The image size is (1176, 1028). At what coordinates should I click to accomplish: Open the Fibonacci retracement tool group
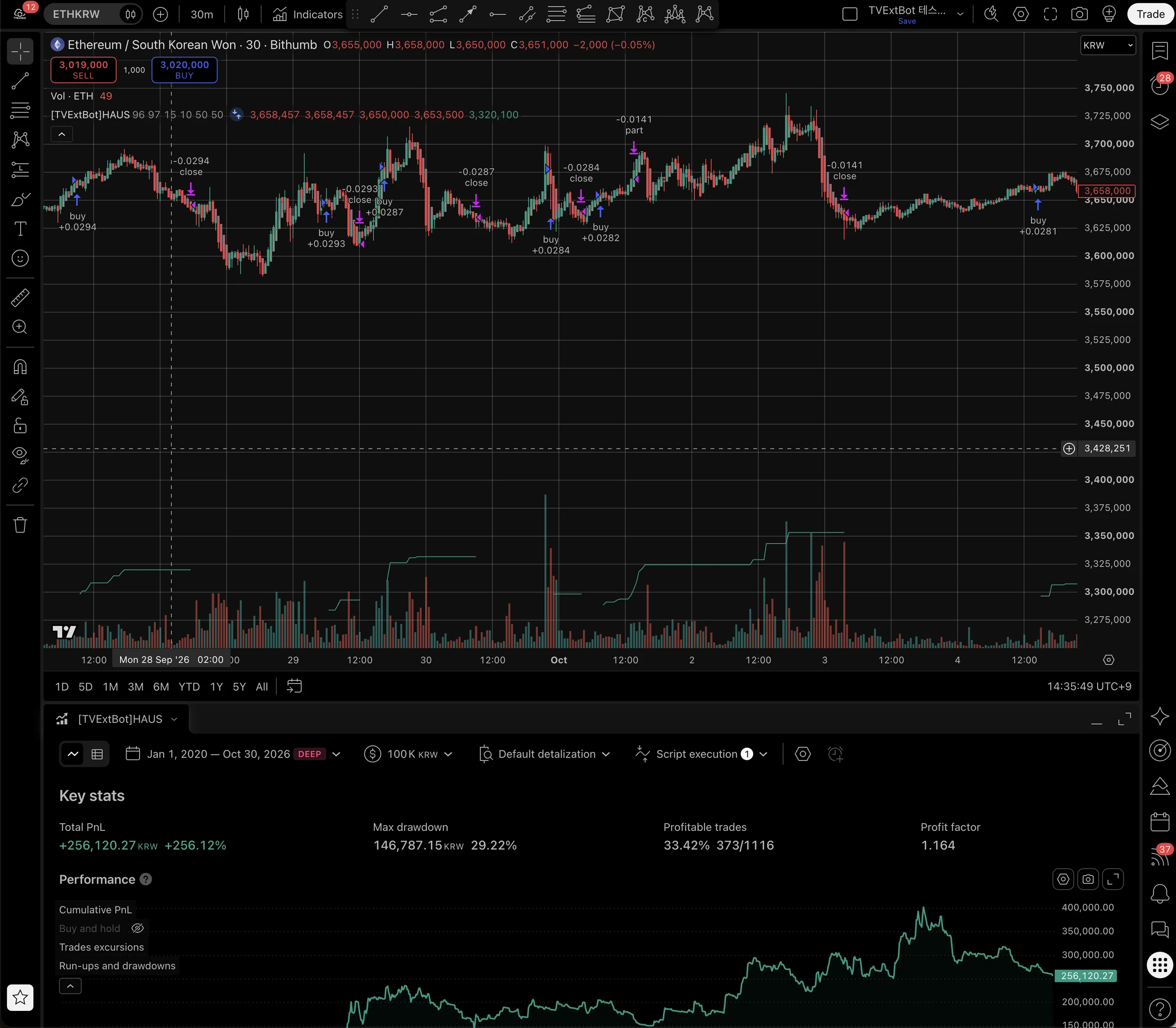(x=20, y=110)
